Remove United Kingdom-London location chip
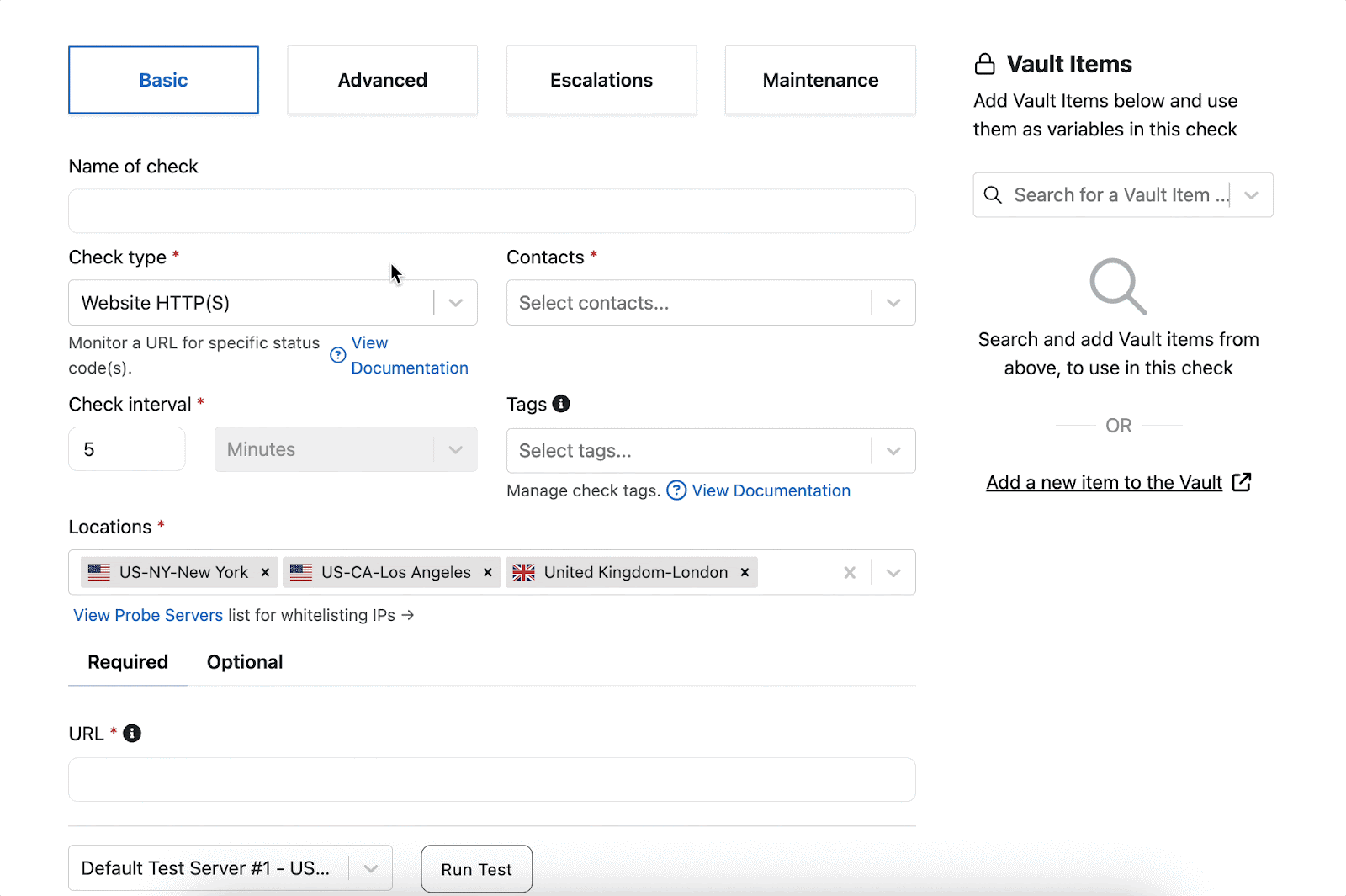 pyautogui.click(x=745, y=573)
